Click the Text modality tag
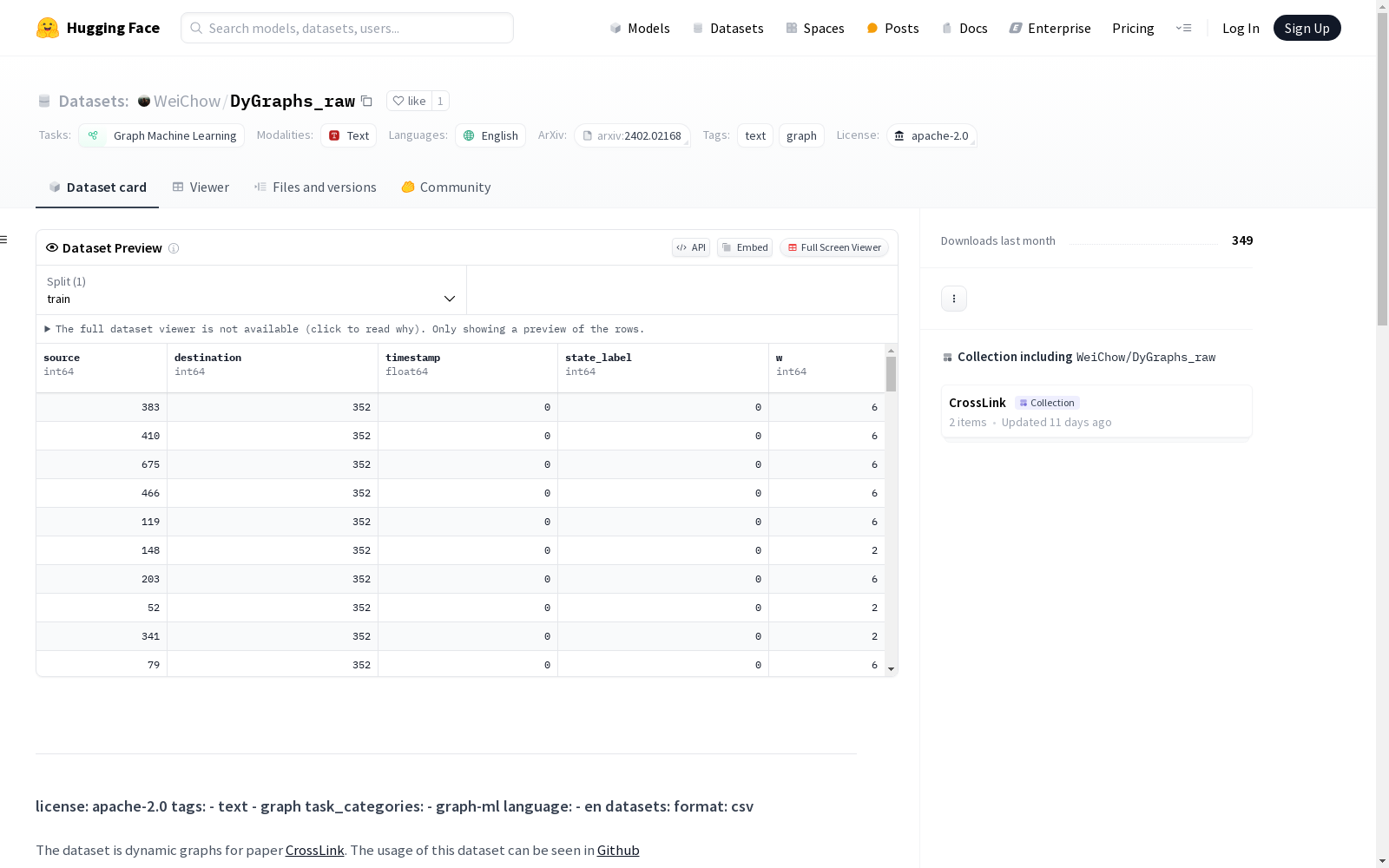 [x=348, y=135]
